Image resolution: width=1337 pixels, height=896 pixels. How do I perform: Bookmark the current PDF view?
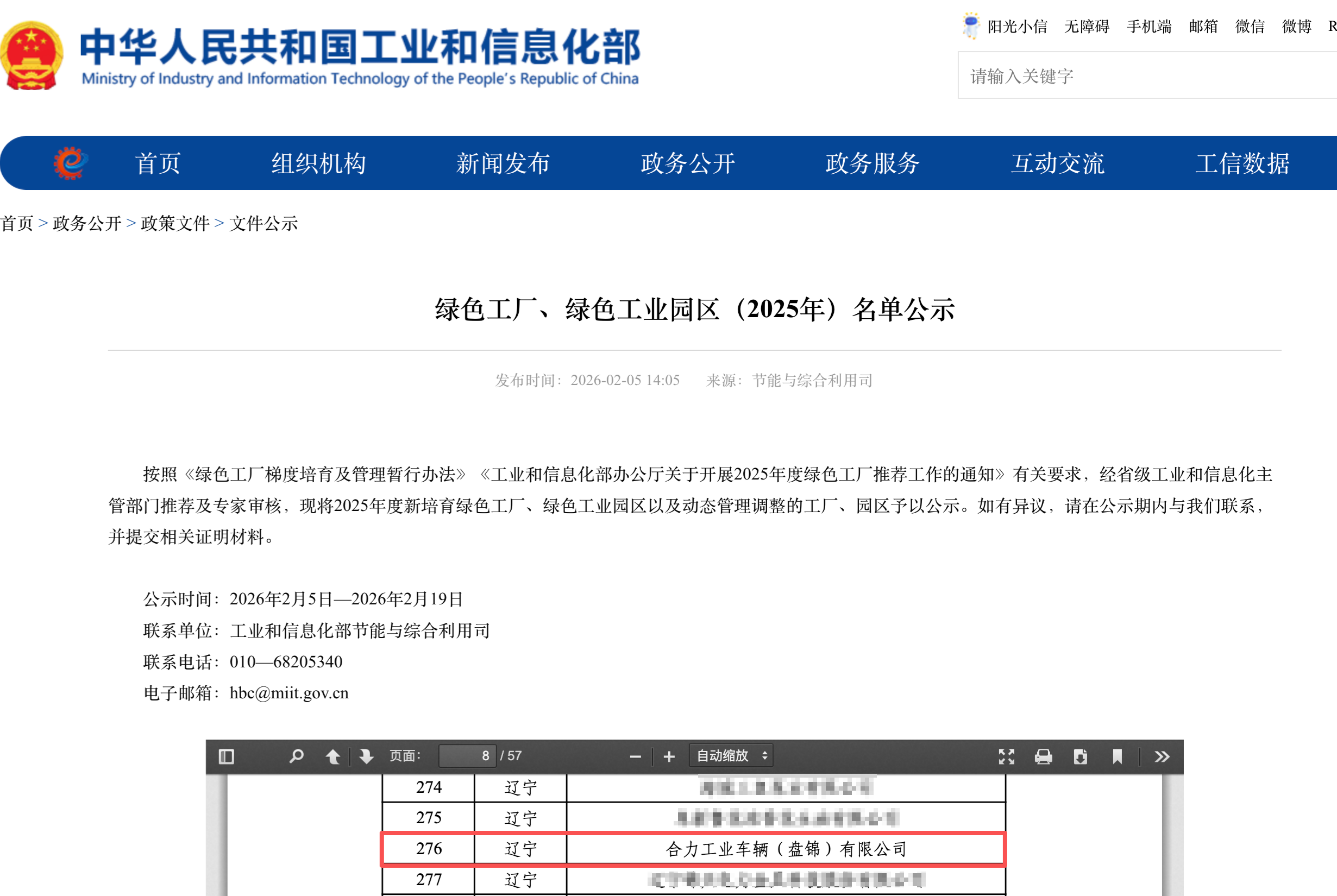1118,755
